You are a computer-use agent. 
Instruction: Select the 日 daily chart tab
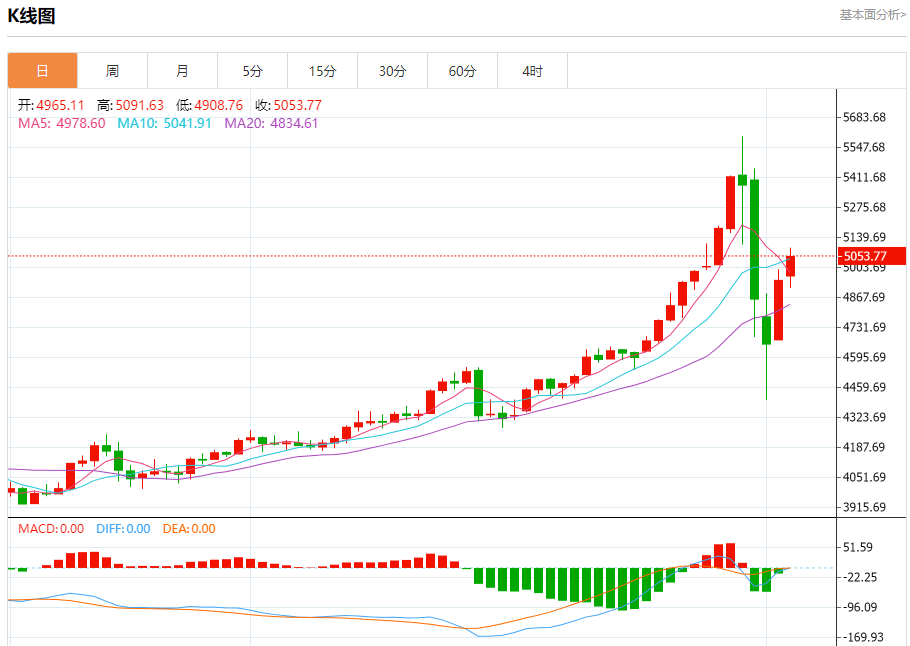(x=42, y=71)
